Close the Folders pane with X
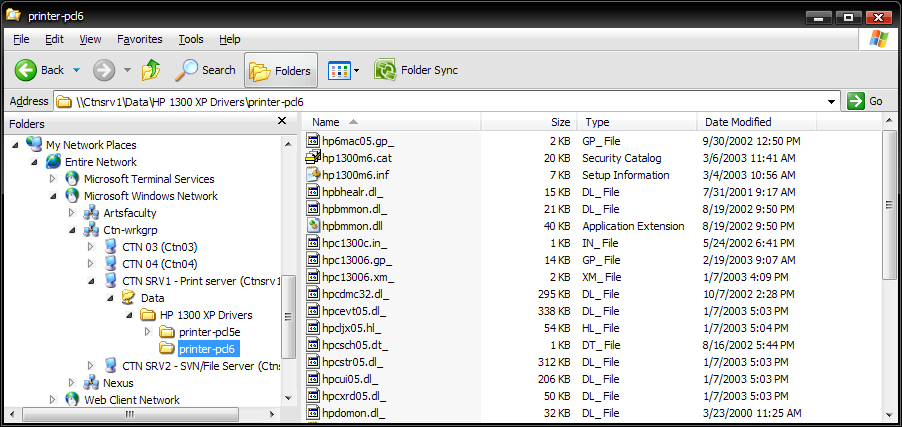Image resolution: width=902 pixels, height=427 pixels. pos(282,121)
